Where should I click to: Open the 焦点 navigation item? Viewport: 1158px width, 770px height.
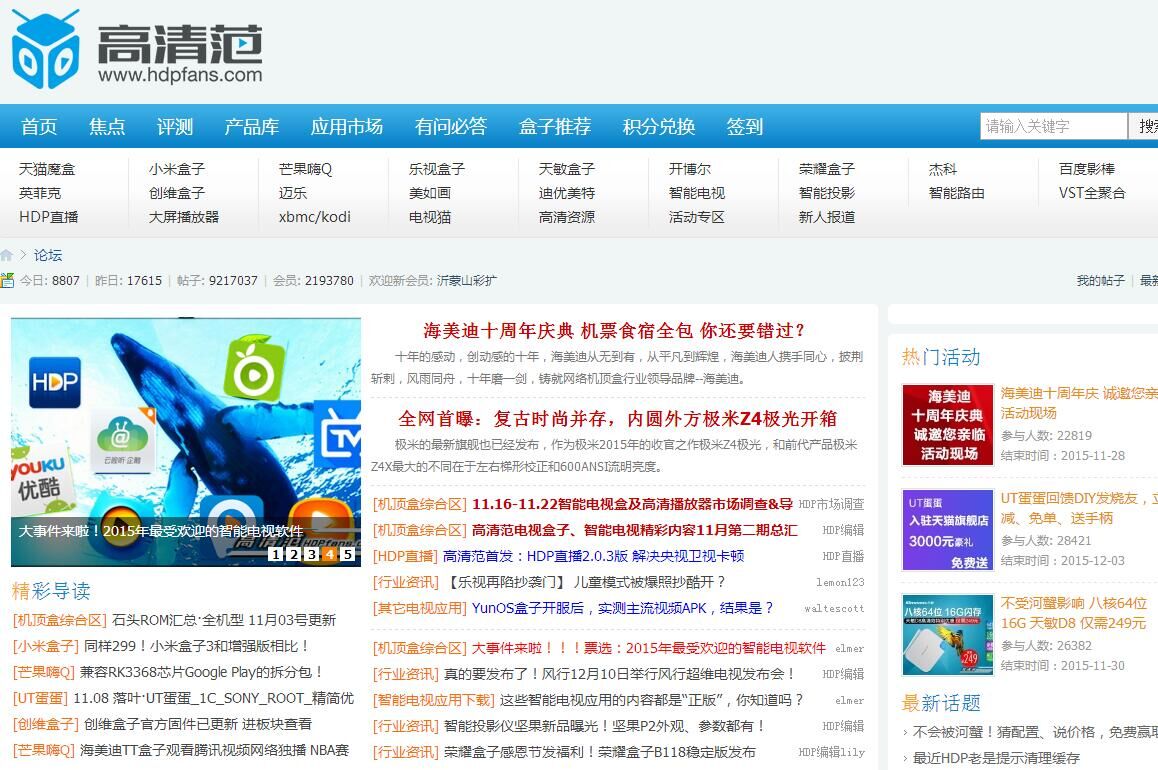tap(107, 127)
